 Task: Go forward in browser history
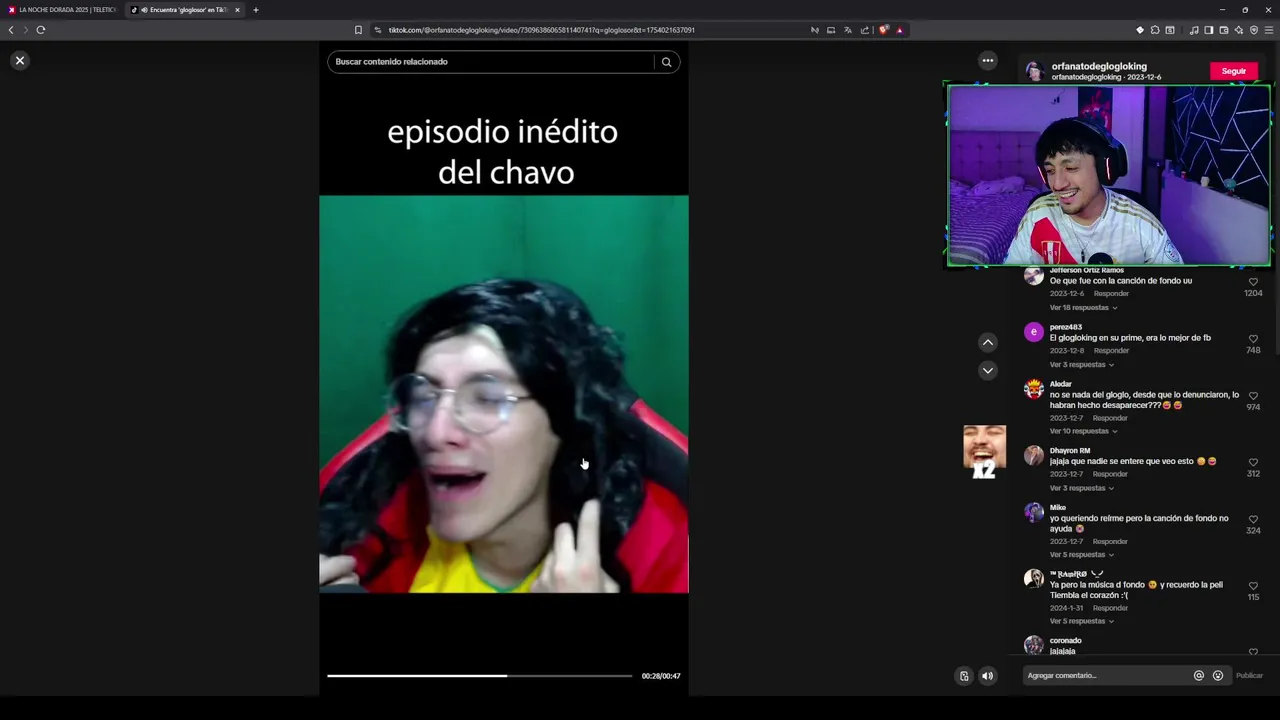pos(26,30)
